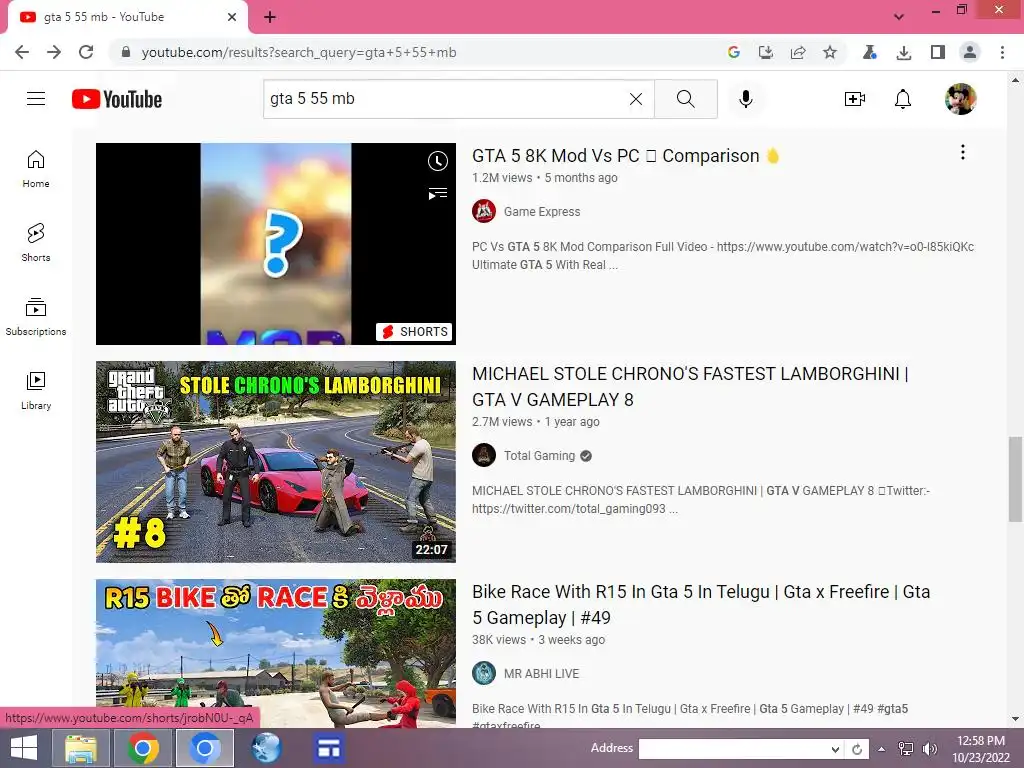Close the gta 5 55 mb YouTube tab
The height and width of the screenshot is (768, 1024).
232,17
